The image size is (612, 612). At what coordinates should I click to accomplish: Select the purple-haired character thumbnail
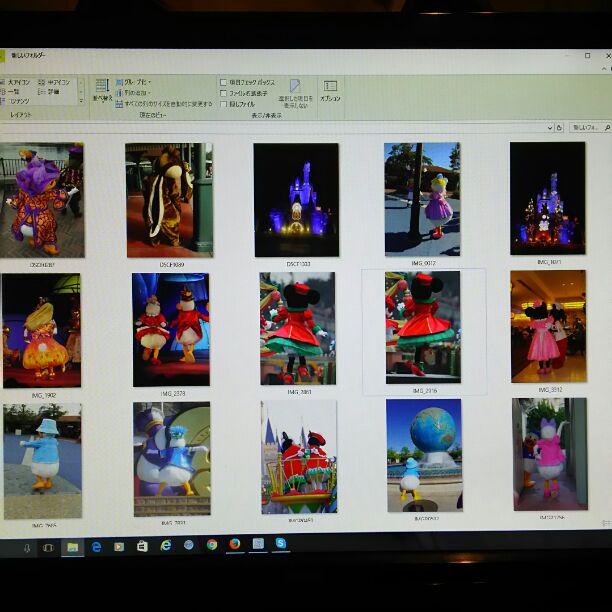tap(42, 200)
